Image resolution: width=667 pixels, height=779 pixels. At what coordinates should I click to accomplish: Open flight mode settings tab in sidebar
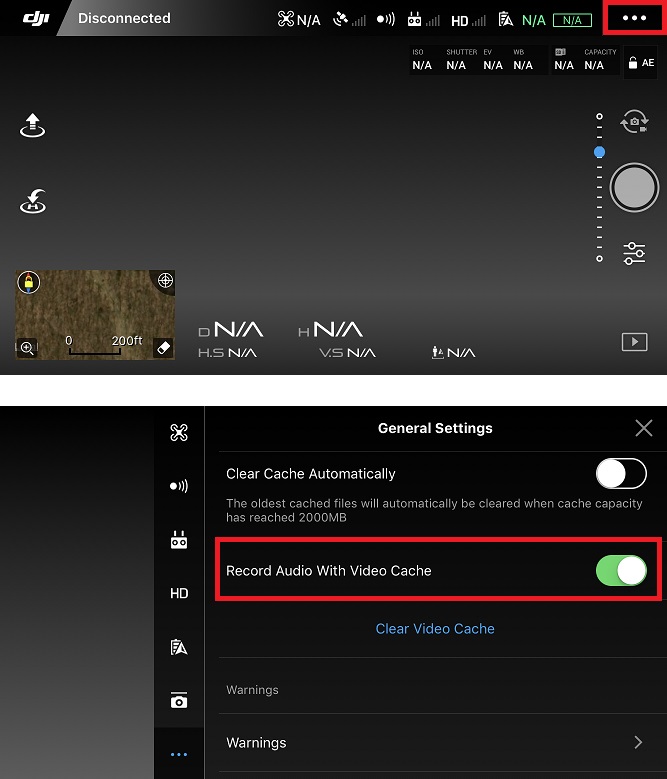point(179,647)
